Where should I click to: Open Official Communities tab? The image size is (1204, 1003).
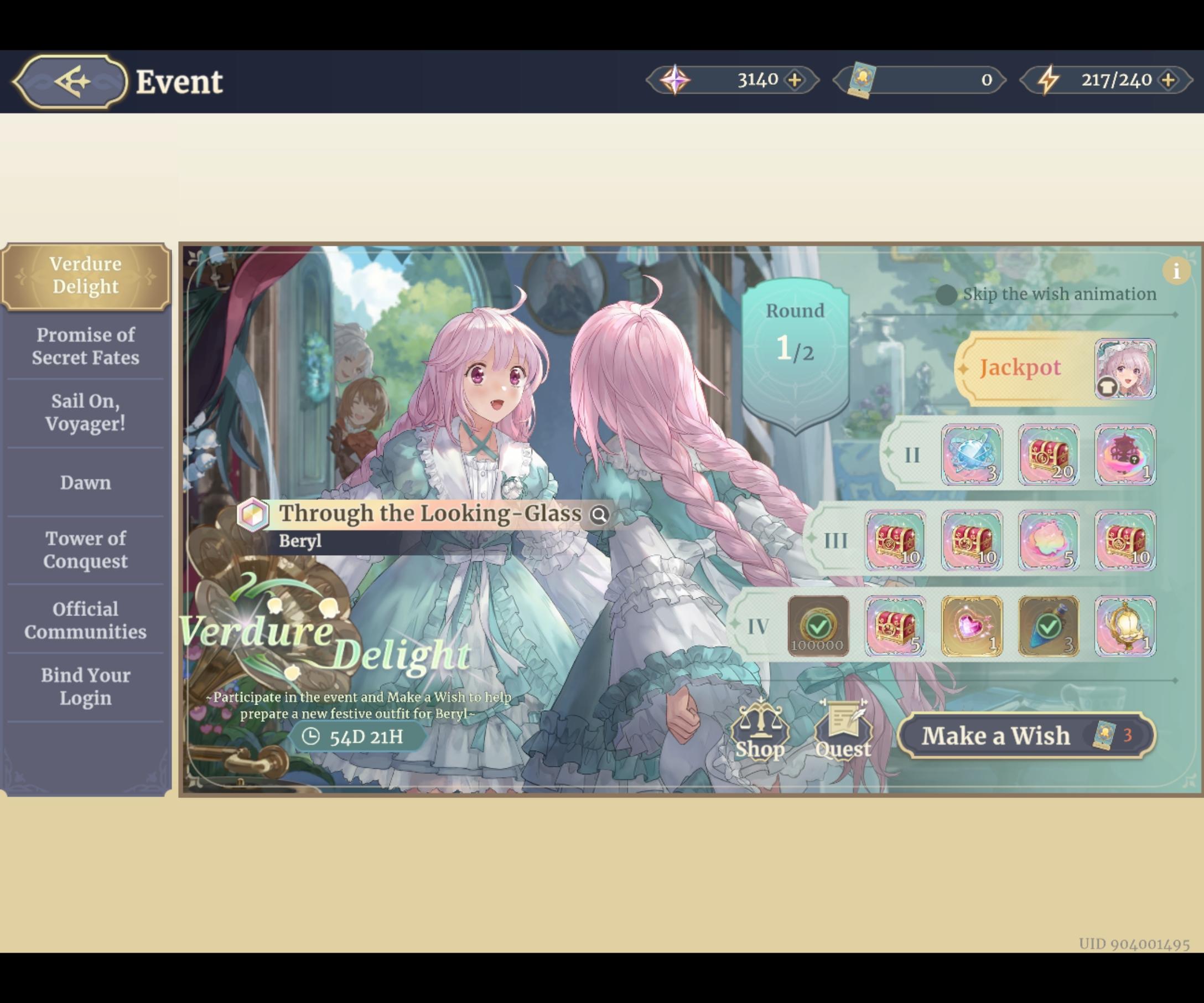click(x=85, y=620)
